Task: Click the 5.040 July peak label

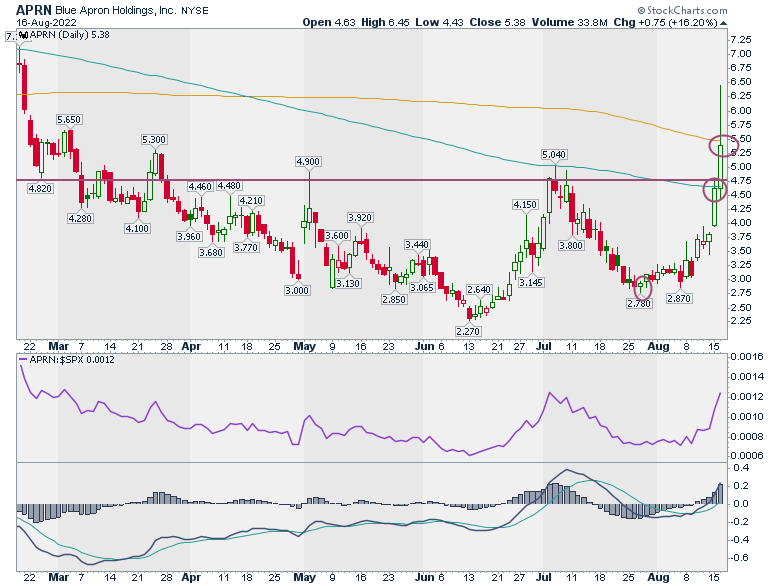Action: tap(554, 155)
